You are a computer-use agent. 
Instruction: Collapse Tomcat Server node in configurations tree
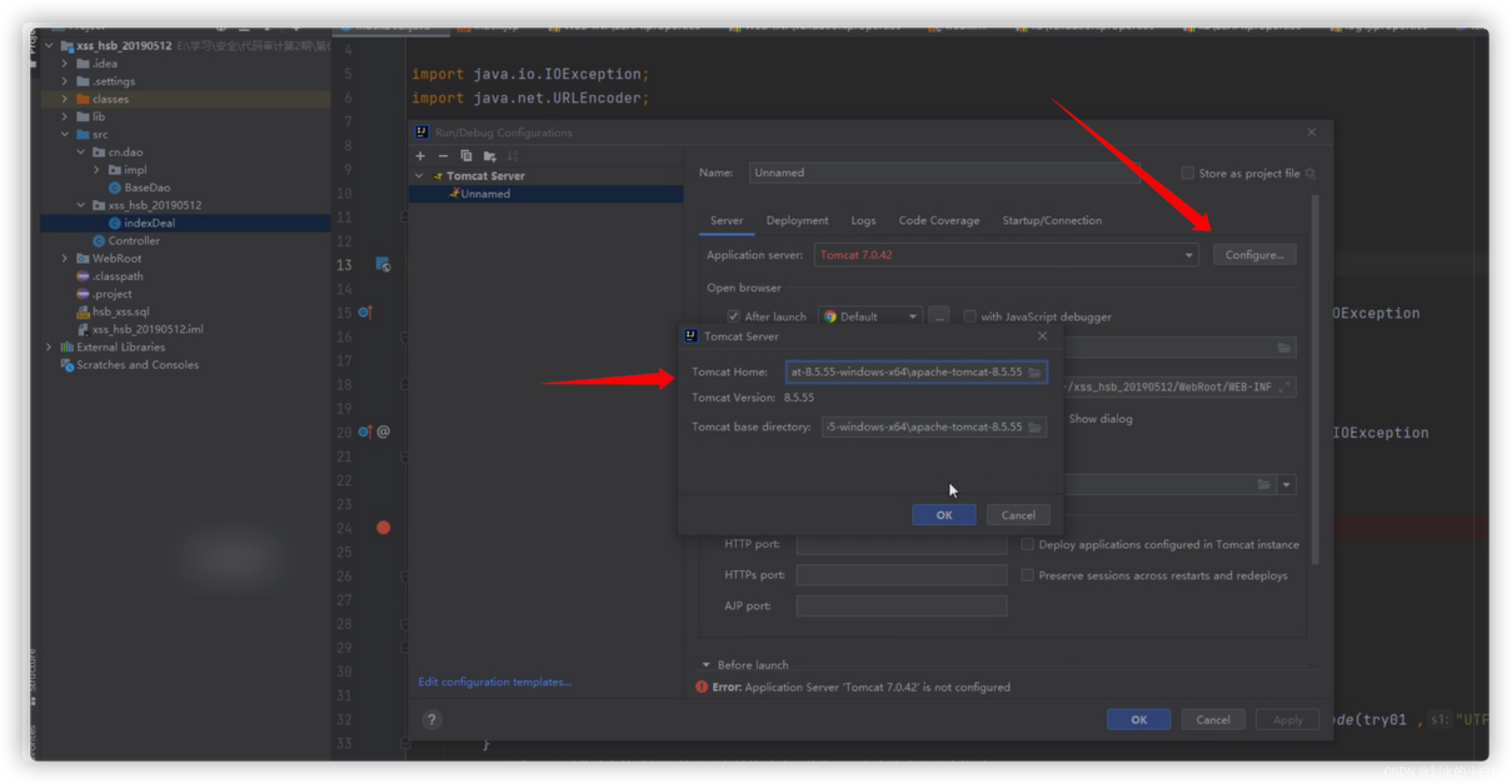[419, 176]
